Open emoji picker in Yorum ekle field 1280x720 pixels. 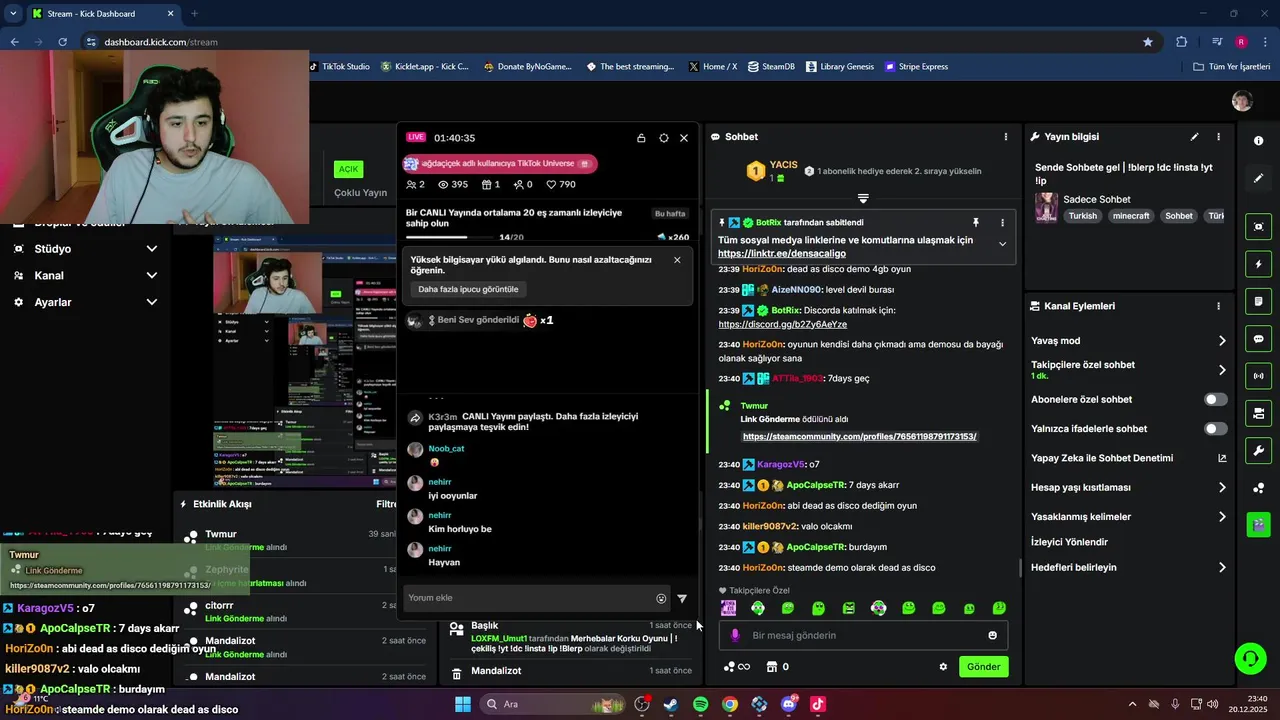[x=661, y=599]
